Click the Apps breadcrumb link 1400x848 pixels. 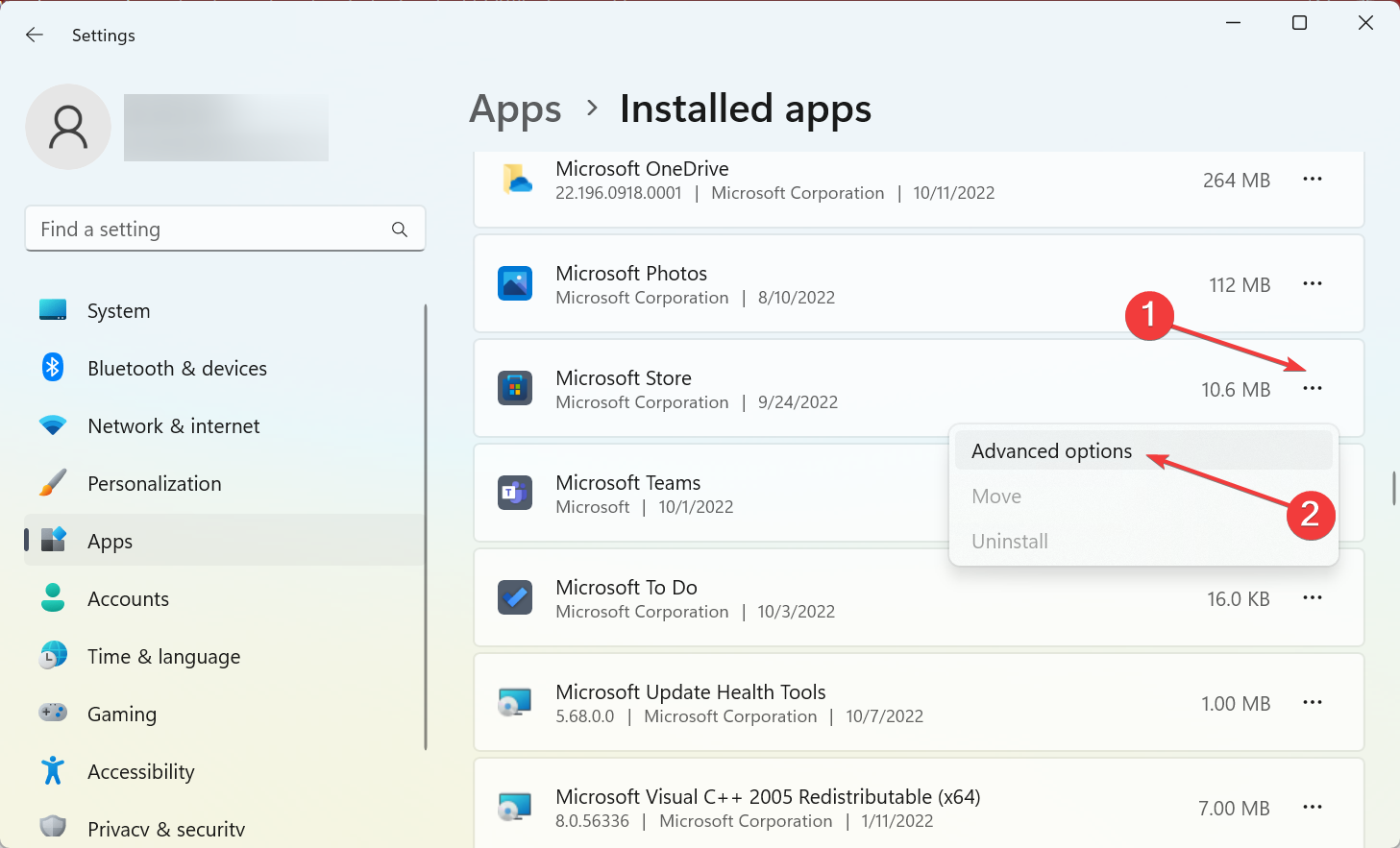click(x=515, y=109)
